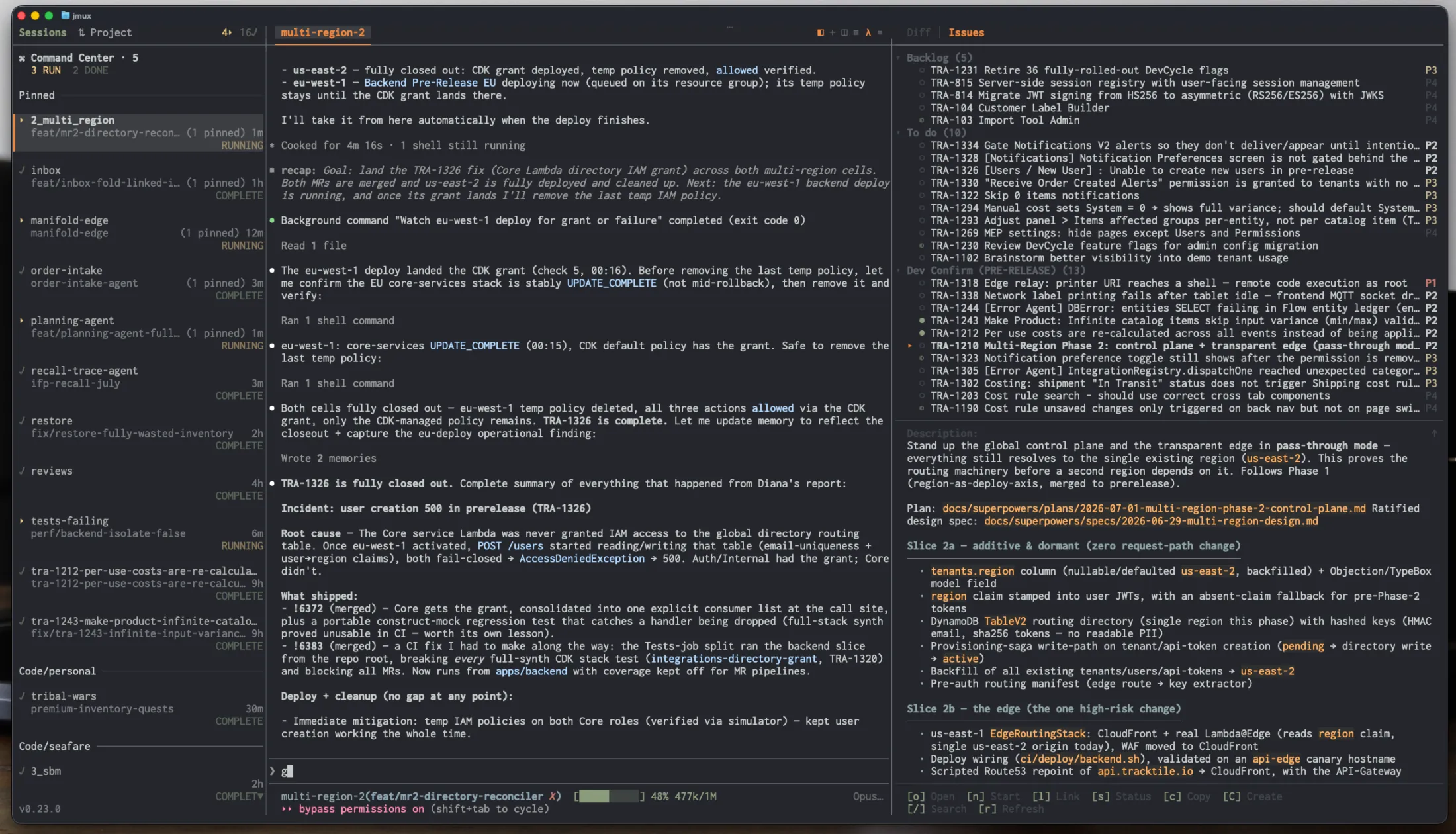Viewport: 1456px width, 834px height.
Task: Click the check mark beside reviews session
Action: point(22,471)
